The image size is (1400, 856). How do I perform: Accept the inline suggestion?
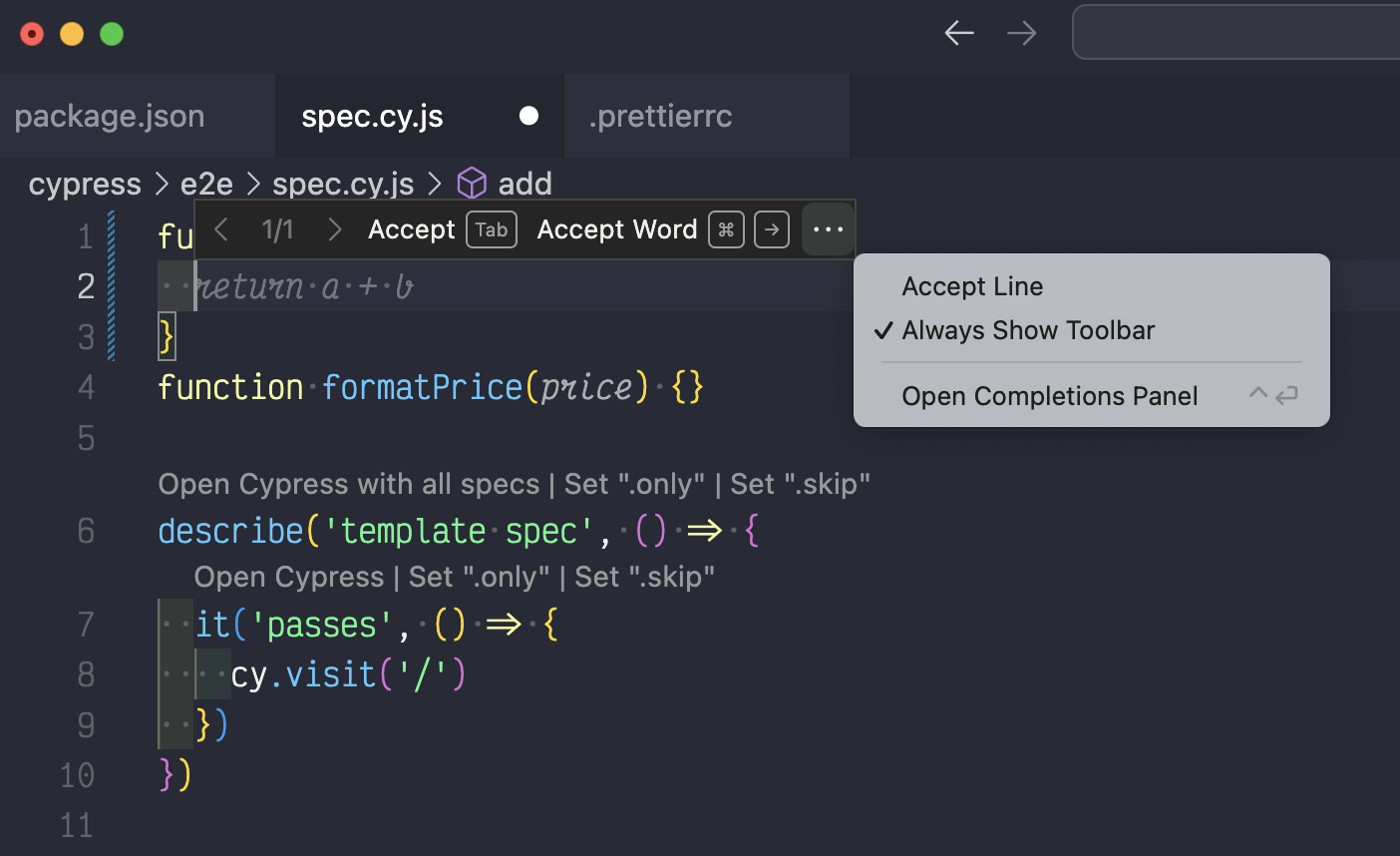coord(412,229)
